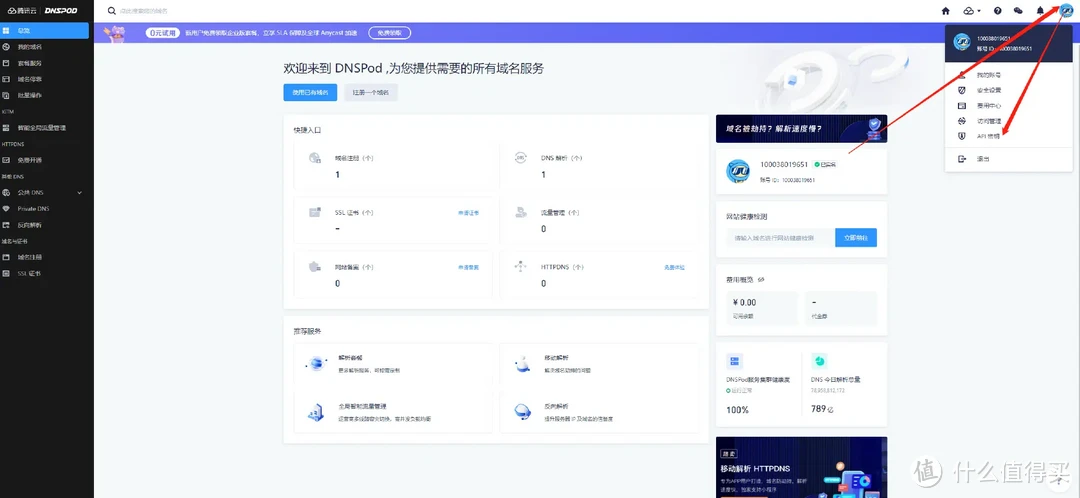Open the DNS 解析 quick entry card
The width and height of the screenshot is (1080, 498).
point(599,167)
